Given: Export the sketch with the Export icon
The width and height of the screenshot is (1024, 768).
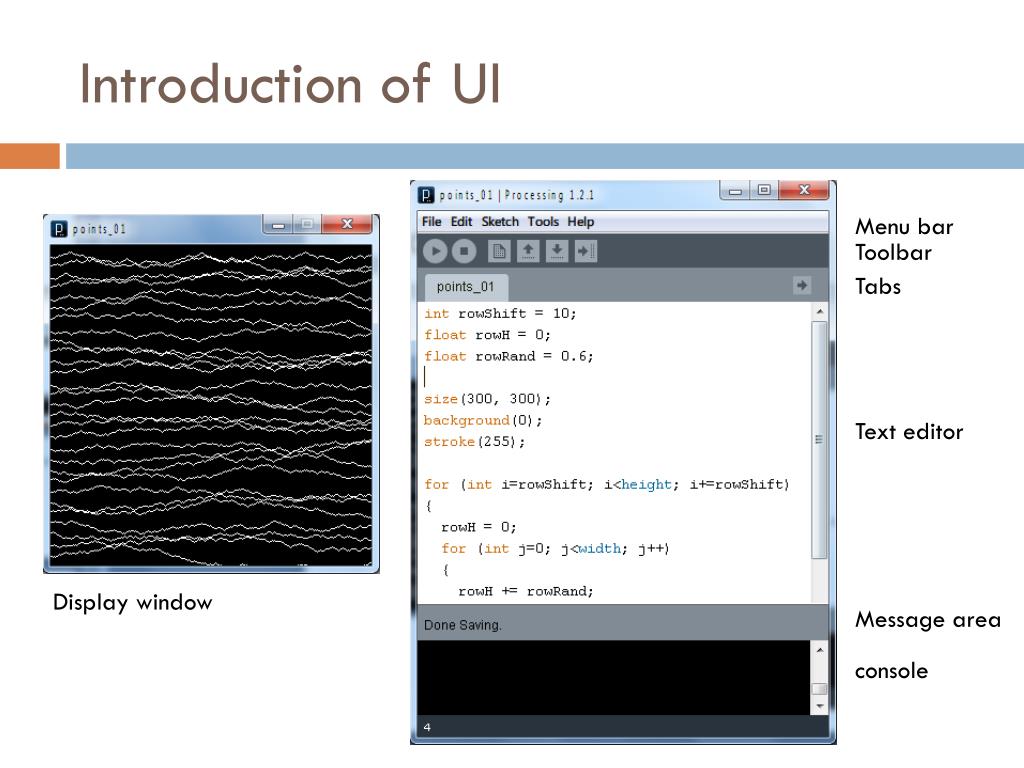Looking at the screenshot, I should point(586,251).
